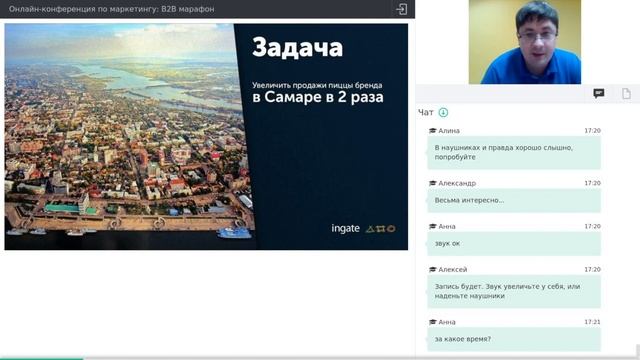Click the graduation cap icon beside Алексей
This screenshot has width=640, height=360.
[x=433, y=269]
